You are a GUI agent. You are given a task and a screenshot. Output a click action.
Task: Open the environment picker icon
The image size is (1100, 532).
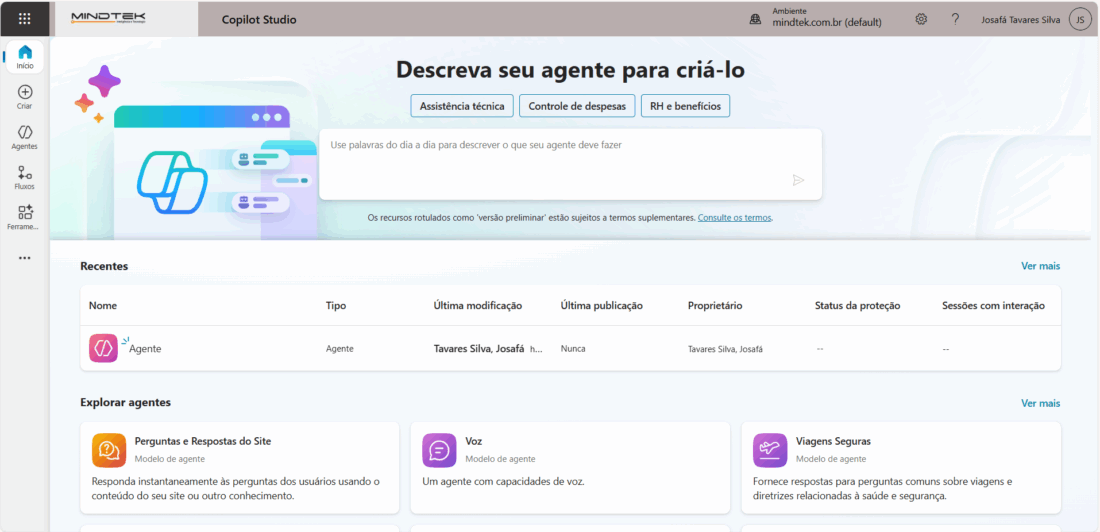pyautogui.click(x=756, y=20)
